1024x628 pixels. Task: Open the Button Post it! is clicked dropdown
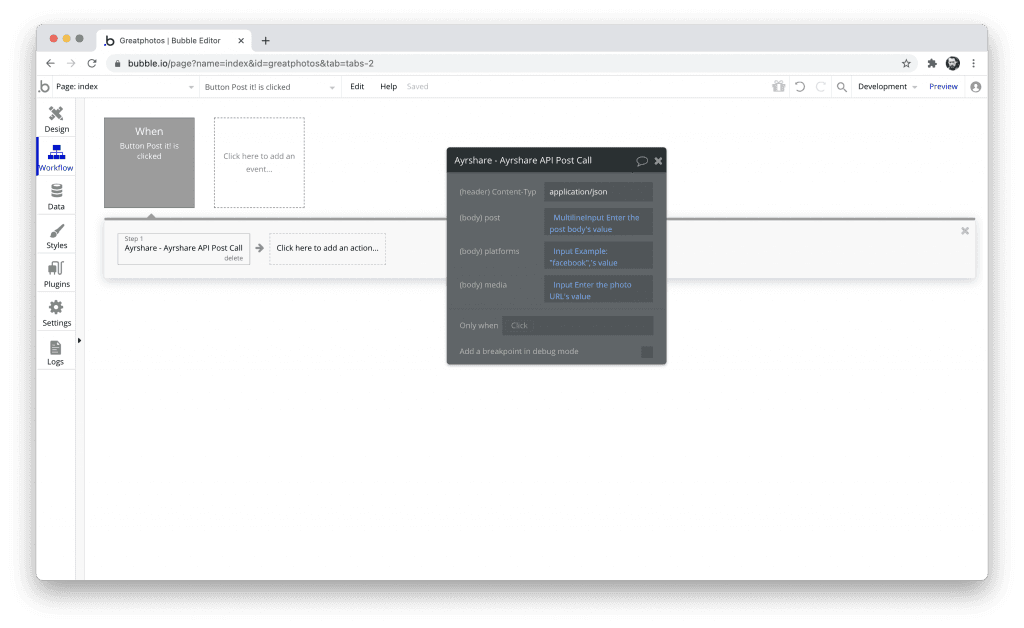pos(270,87)
